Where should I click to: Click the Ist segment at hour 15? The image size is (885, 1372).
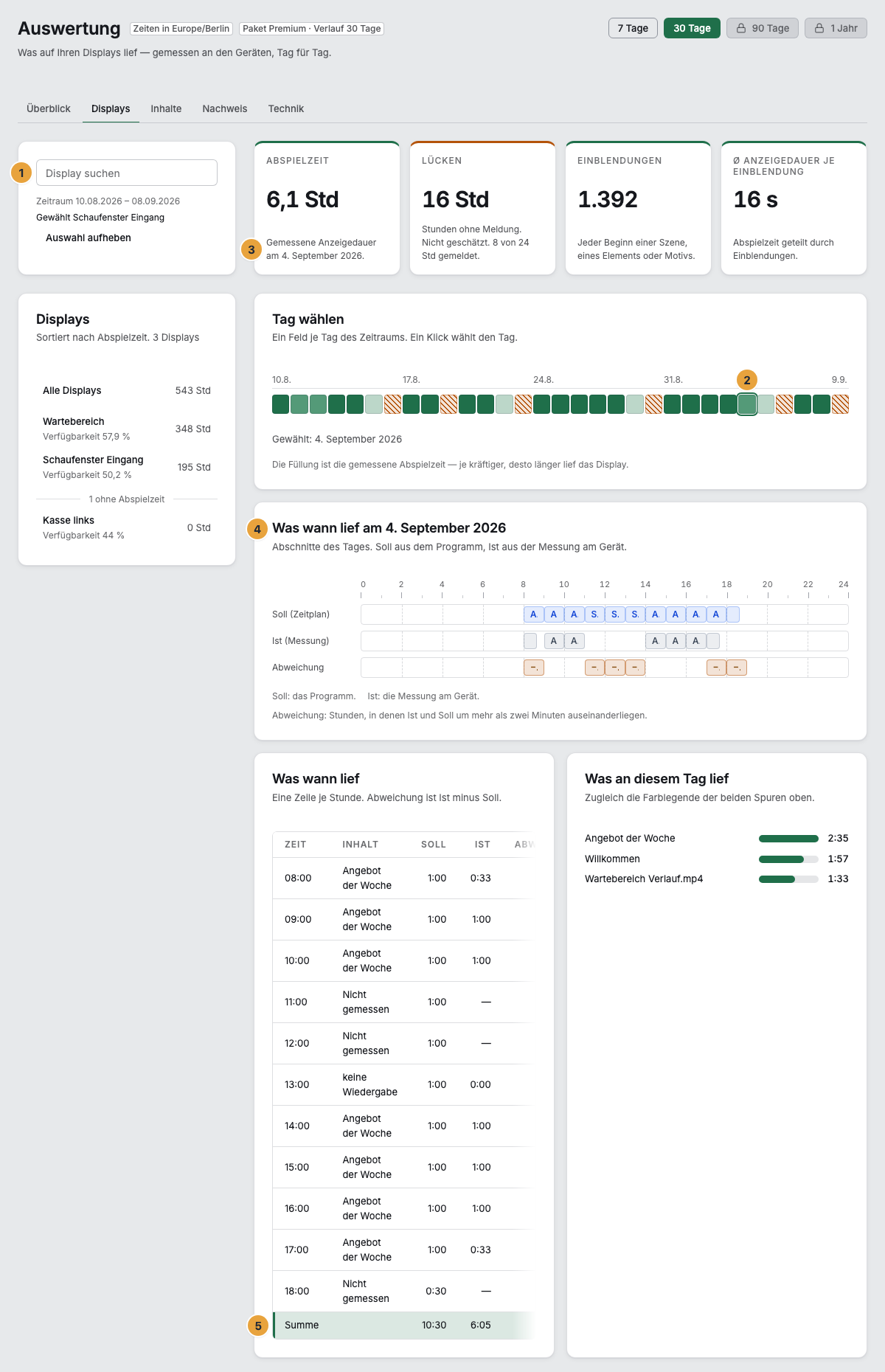(x=676, y=641)
